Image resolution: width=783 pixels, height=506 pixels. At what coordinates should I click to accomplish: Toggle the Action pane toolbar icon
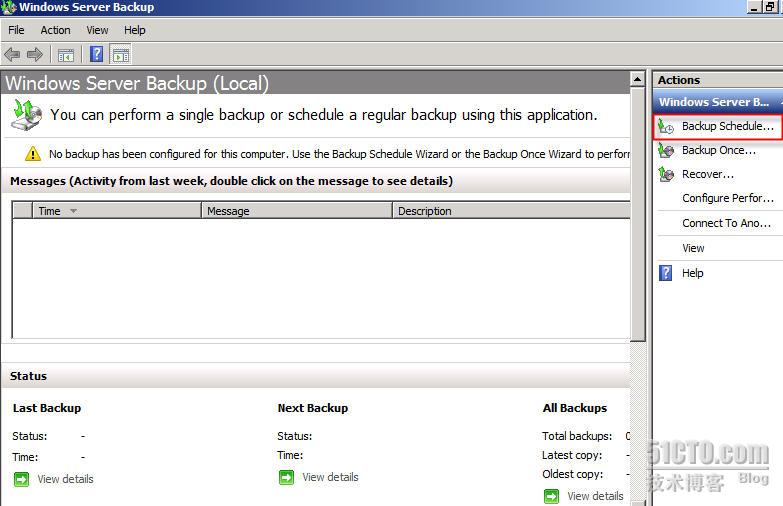coord(121,54)
